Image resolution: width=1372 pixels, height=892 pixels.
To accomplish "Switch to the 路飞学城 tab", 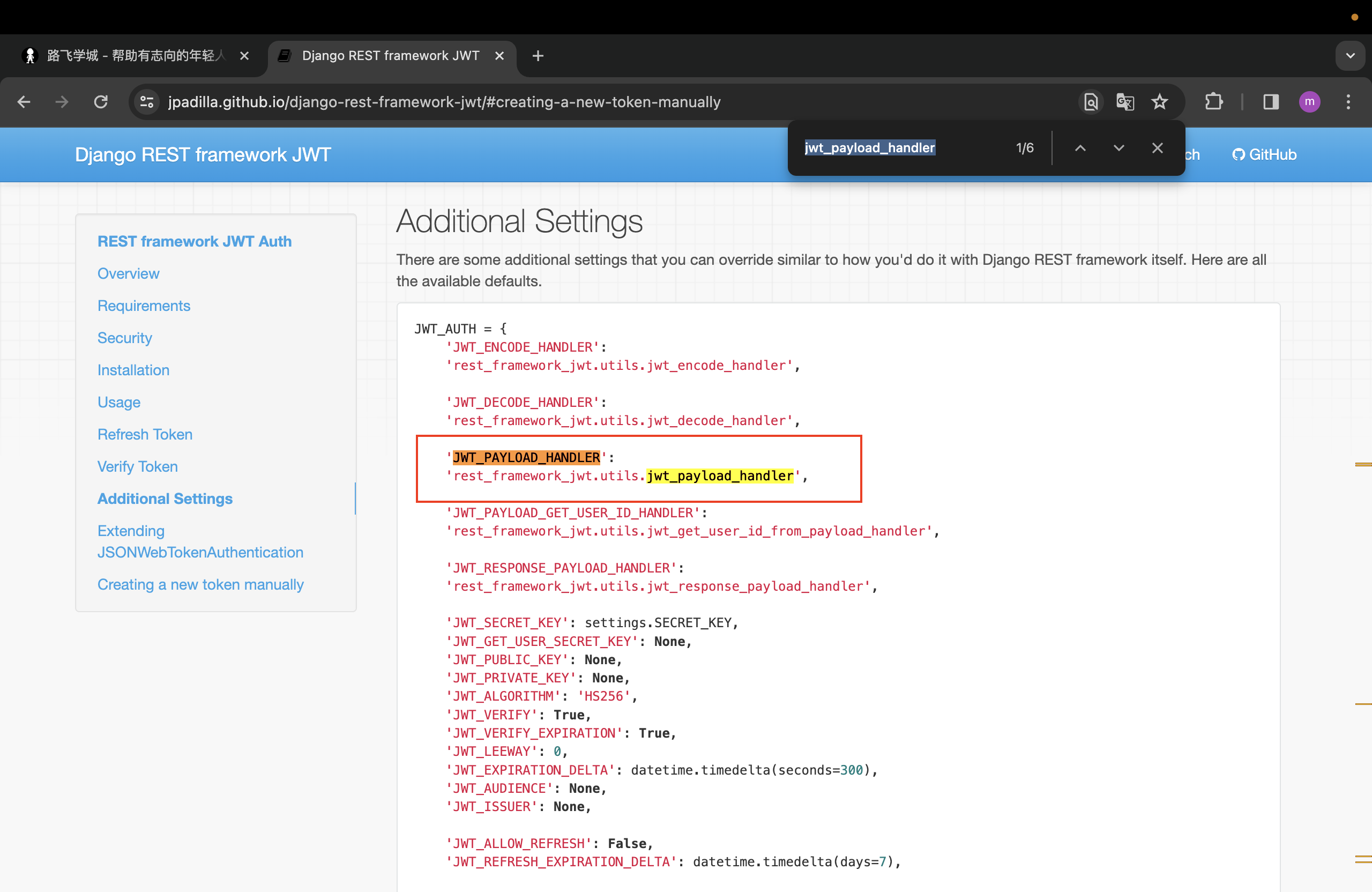I will [136, 56].
